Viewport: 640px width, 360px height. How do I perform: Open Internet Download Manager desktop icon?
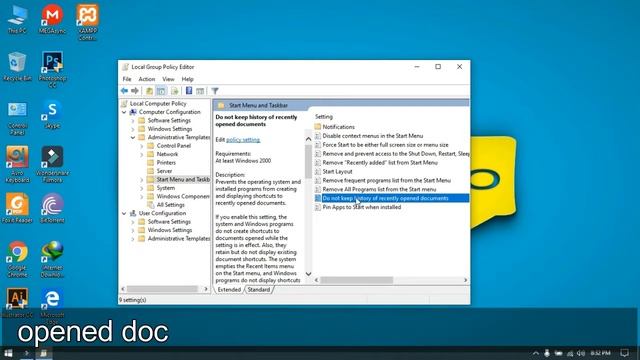(52, 260)
